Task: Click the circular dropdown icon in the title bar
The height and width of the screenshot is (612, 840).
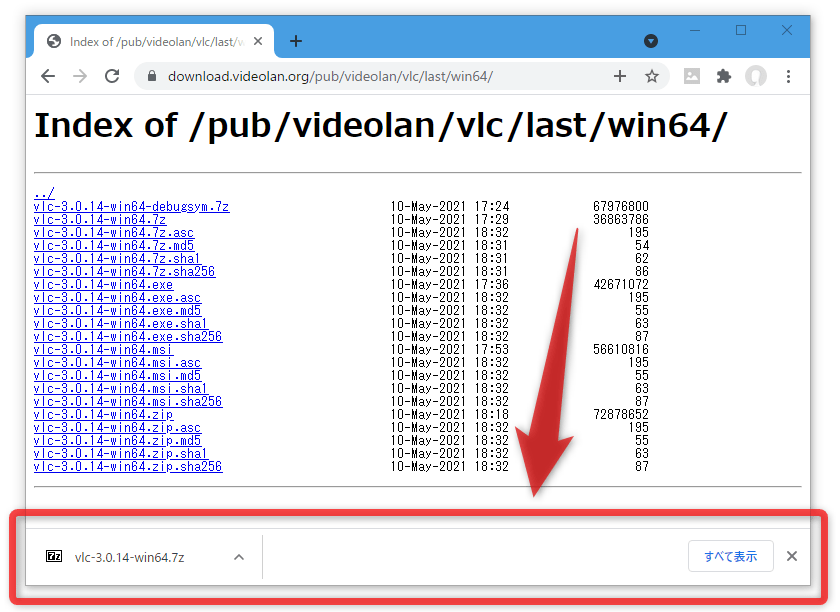Action: [x=651, y=41]
